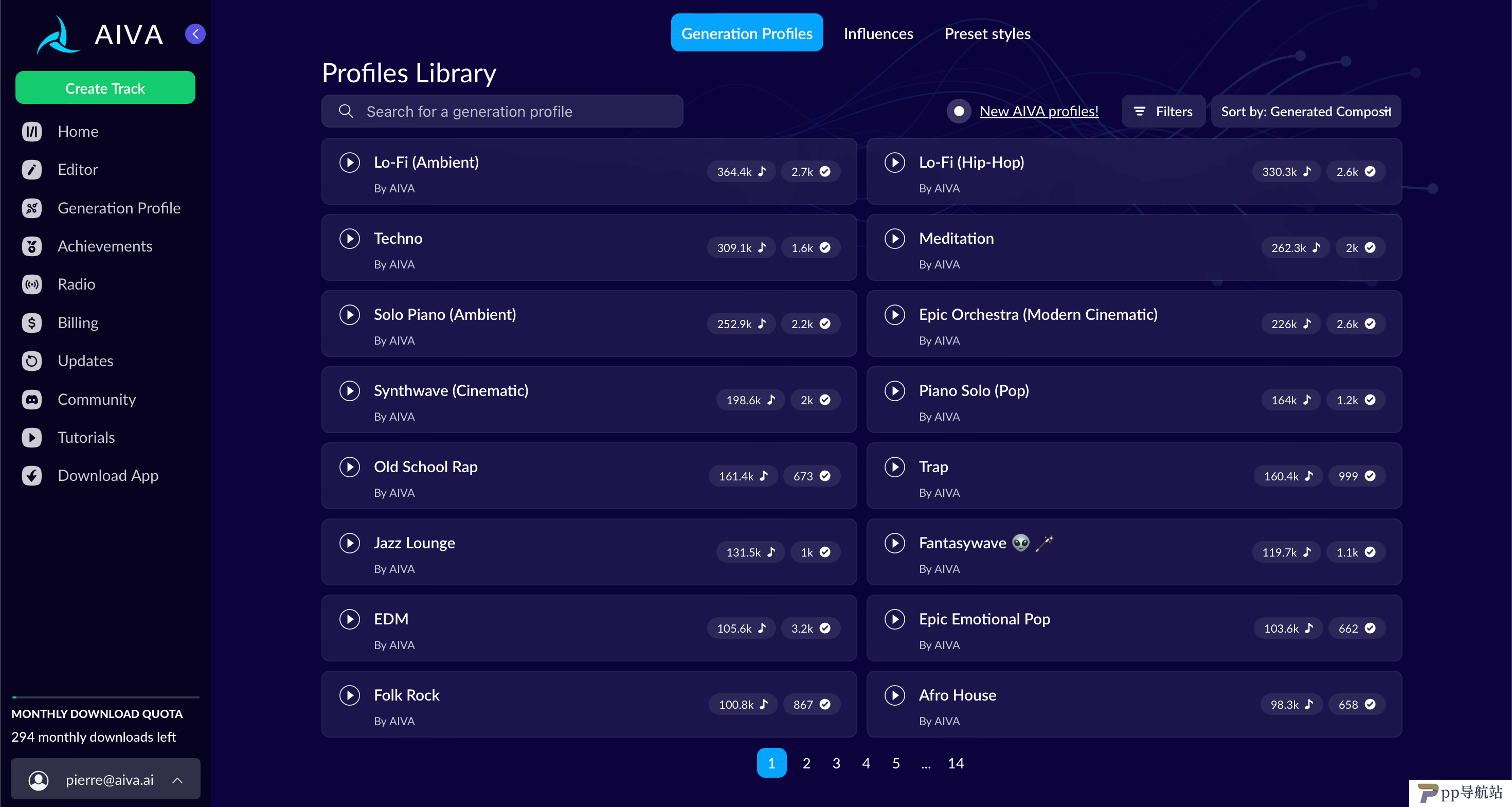This screenshot has width=1512, height=807.
Task: Go to page 3 of profiles
Action: 836,763
